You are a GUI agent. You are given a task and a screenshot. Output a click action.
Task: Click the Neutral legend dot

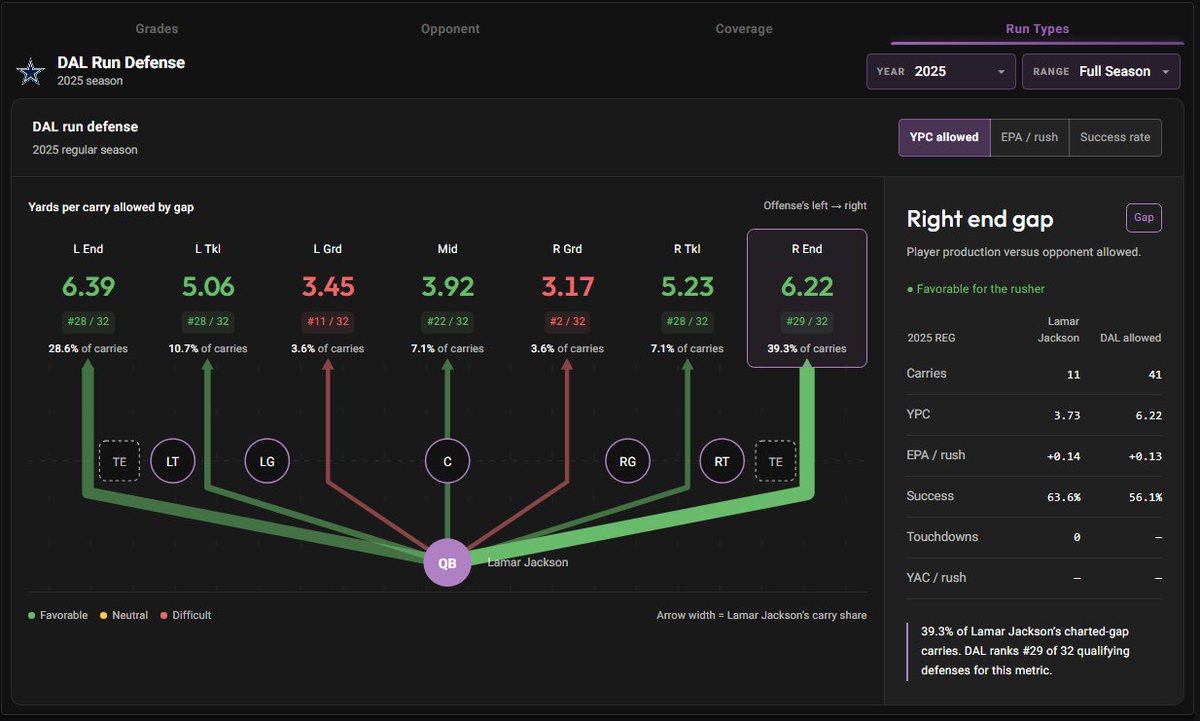(x=102, y=616)
